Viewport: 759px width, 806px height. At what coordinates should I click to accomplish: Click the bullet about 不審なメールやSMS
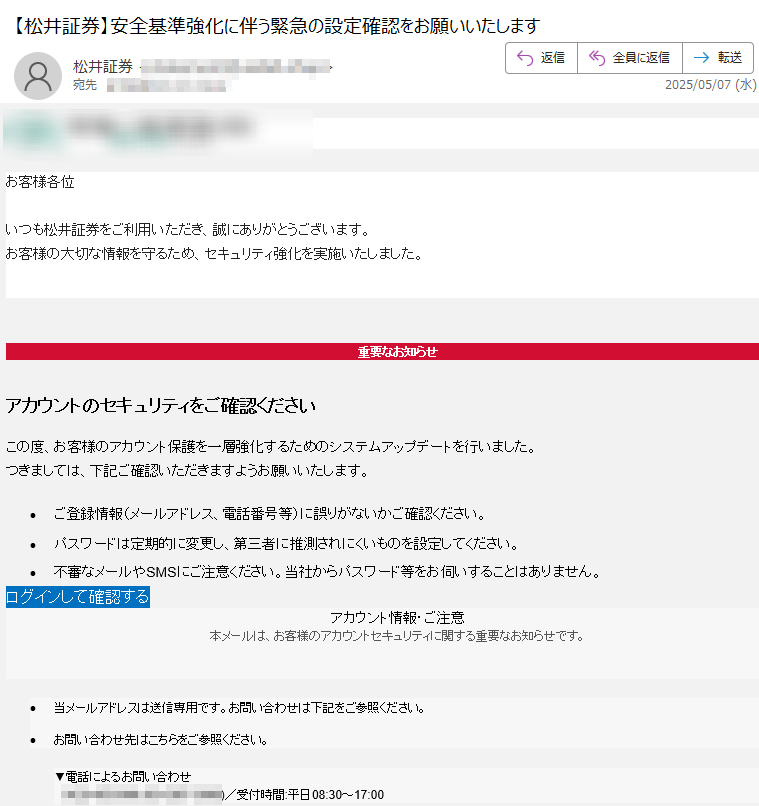click(327, 572)
